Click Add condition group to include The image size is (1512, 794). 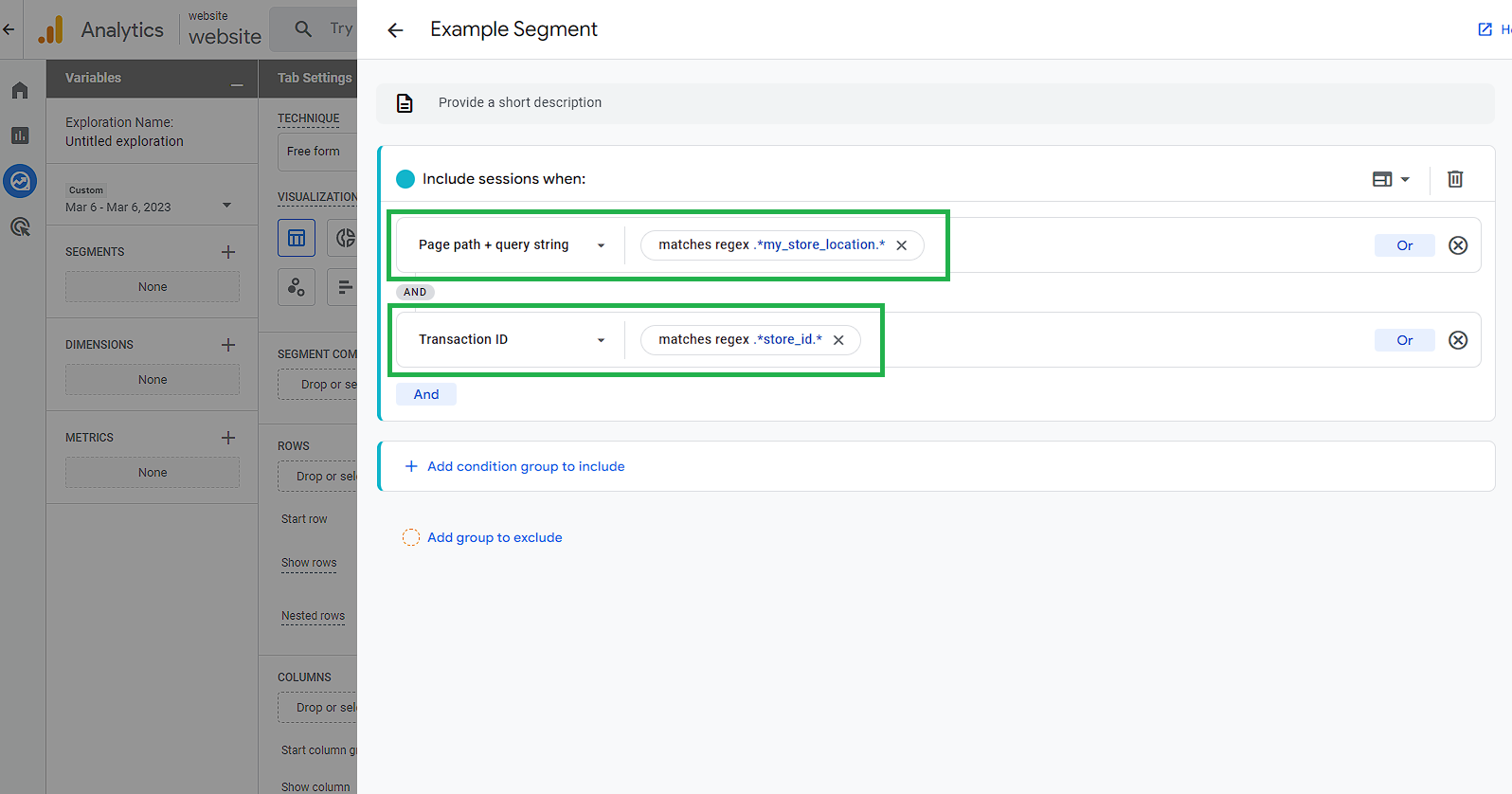(526, 466)
